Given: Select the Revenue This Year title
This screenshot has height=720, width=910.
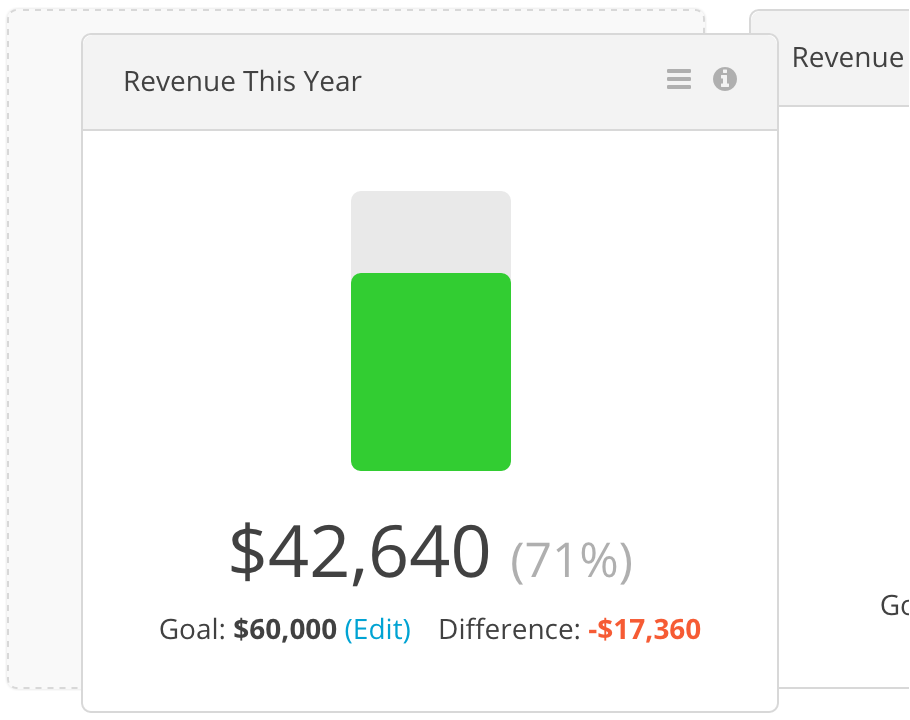Looking at the screenshot, I should [243, 81].
